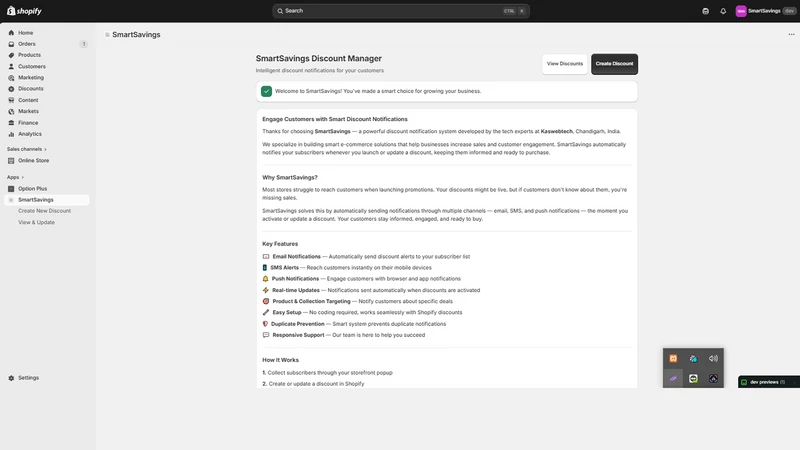Click the Create Discount button
Image resolution: width=800 pixels, height=450 pixels.
[x=614, y=64]
